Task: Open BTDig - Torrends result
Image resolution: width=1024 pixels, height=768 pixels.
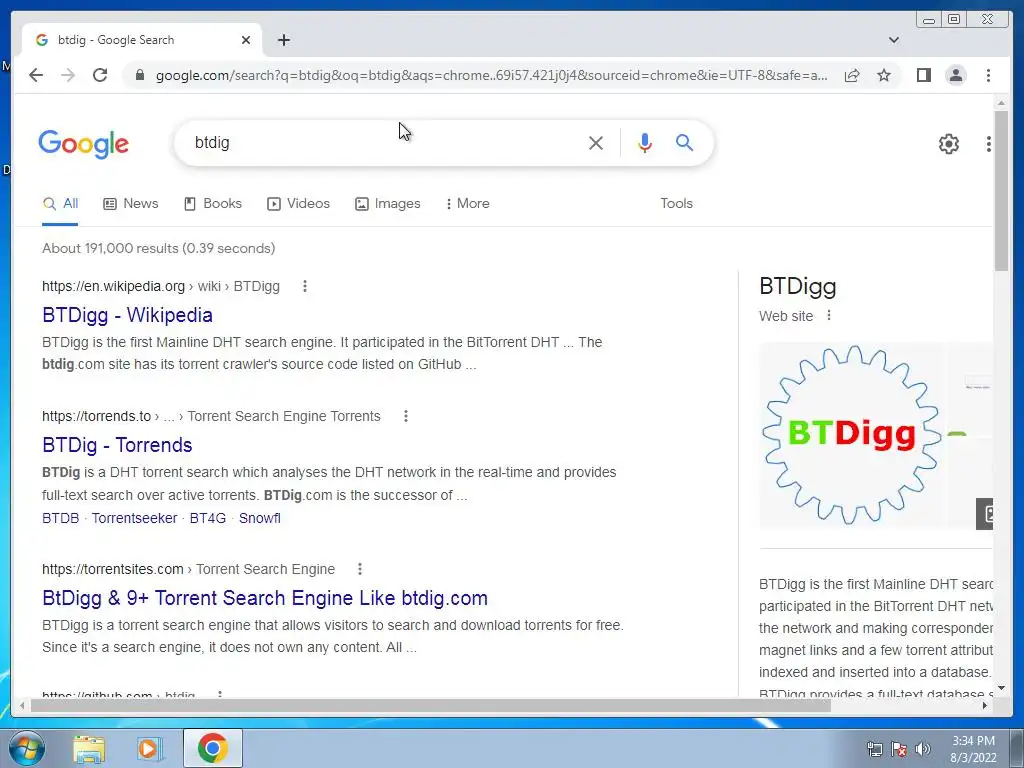Action: 117,445
